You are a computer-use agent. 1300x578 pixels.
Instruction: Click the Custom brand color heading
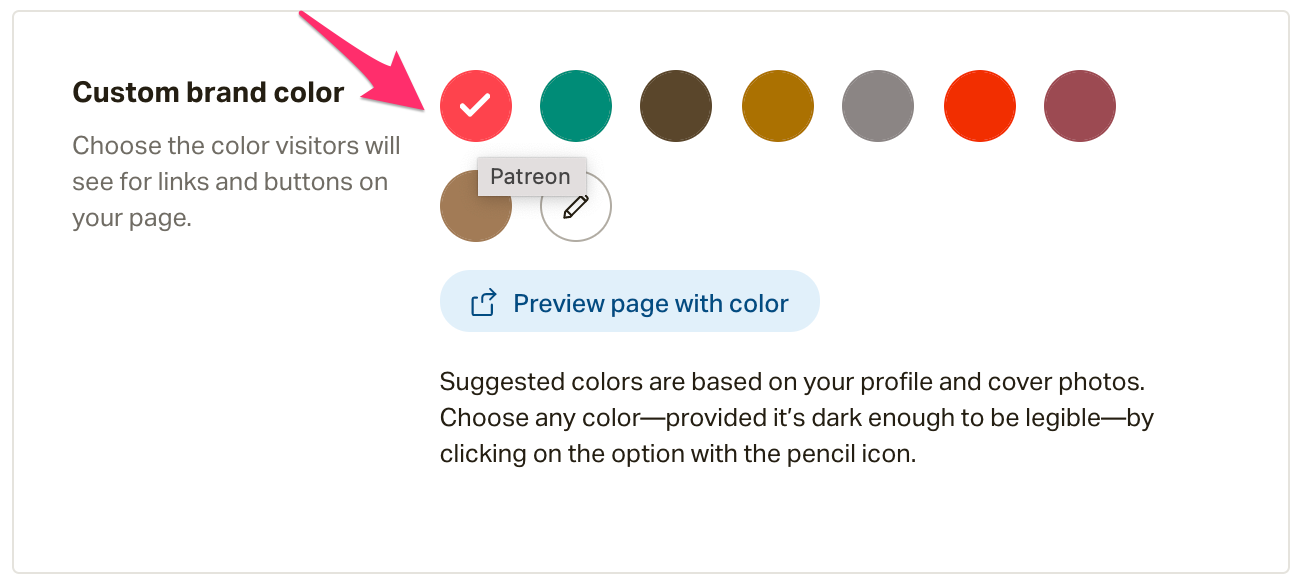208,93
